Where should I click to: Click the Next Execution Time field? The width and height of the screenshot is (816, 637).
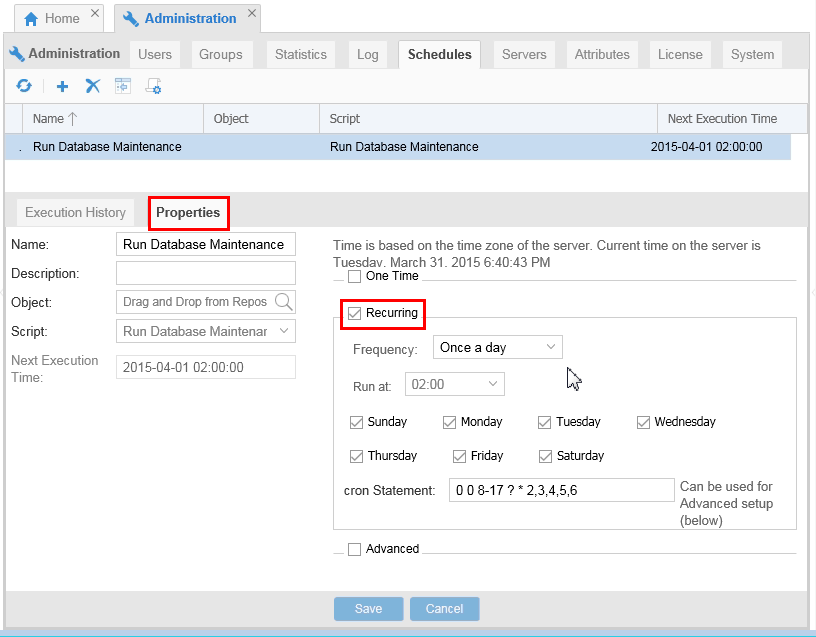click(206, 367)
